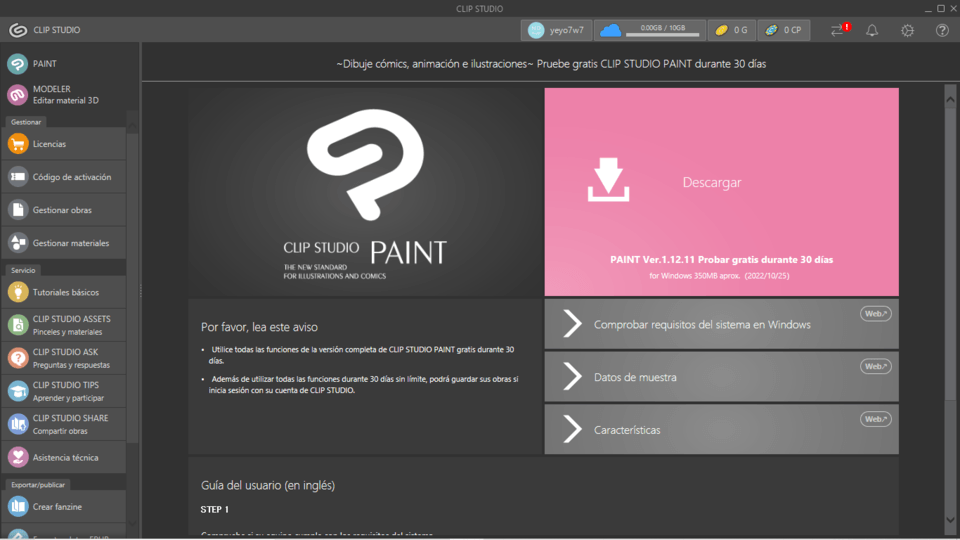Click Web badge on Características row
Image resolution: width=960 pixels, height=540 pixels.
click(876, 419)
